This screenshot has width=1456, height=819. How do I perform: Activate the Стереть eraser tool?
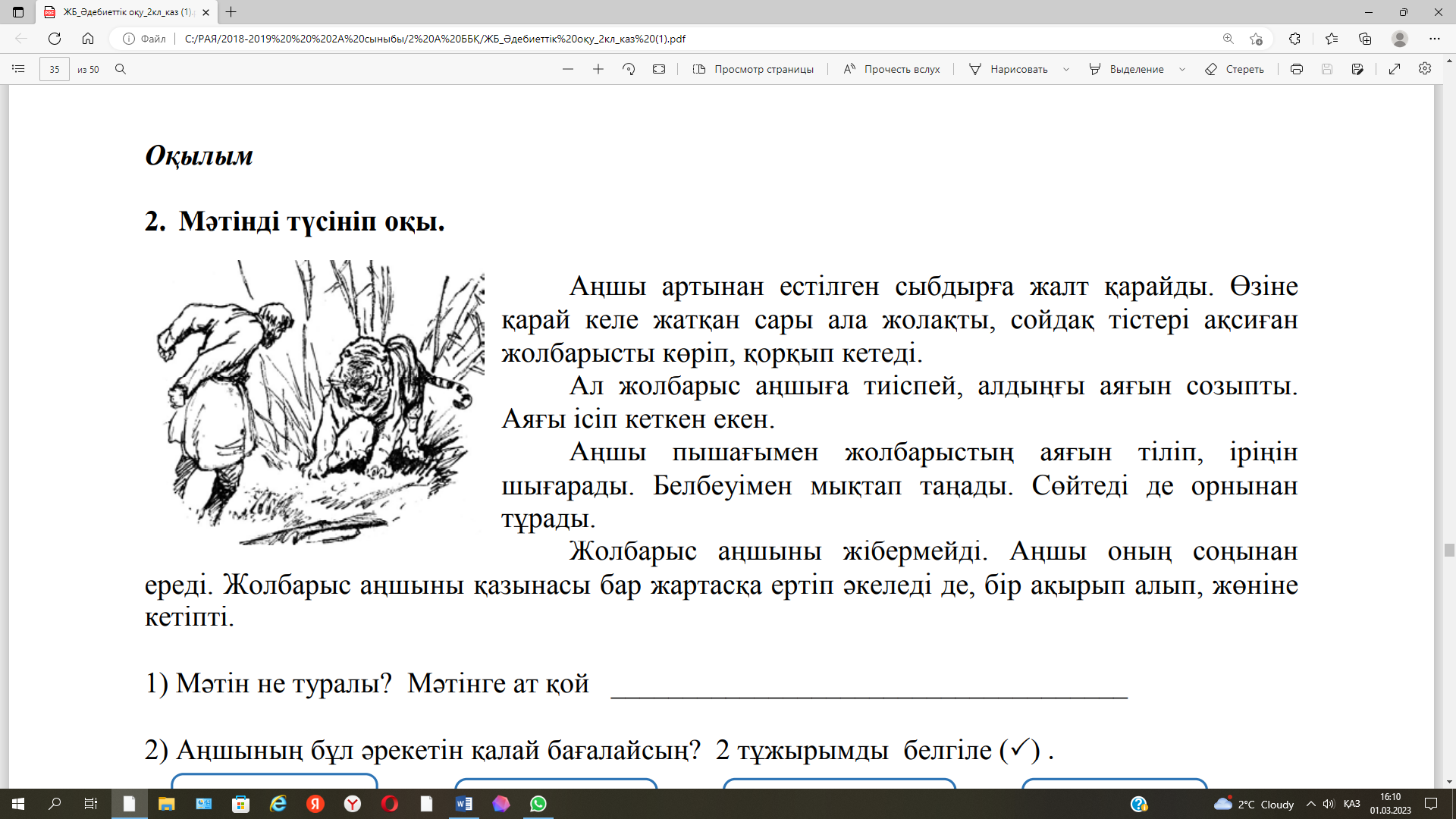[x=1235, y=69]
